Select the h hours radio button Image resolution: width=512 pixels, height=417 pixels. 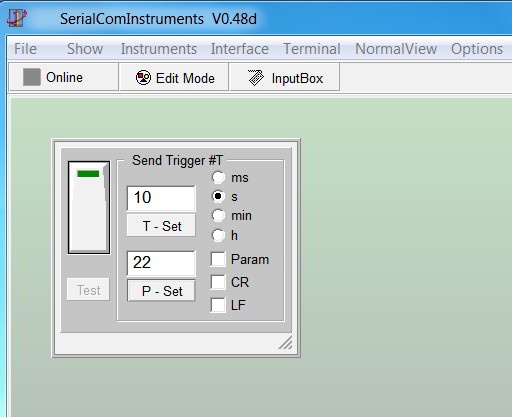click(x=218, y=235)
